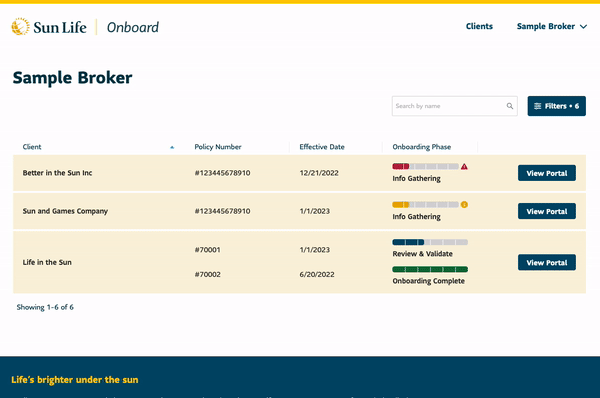Click the search magnifier icon
Screen dimensions: 600x398
pos(510,106)
